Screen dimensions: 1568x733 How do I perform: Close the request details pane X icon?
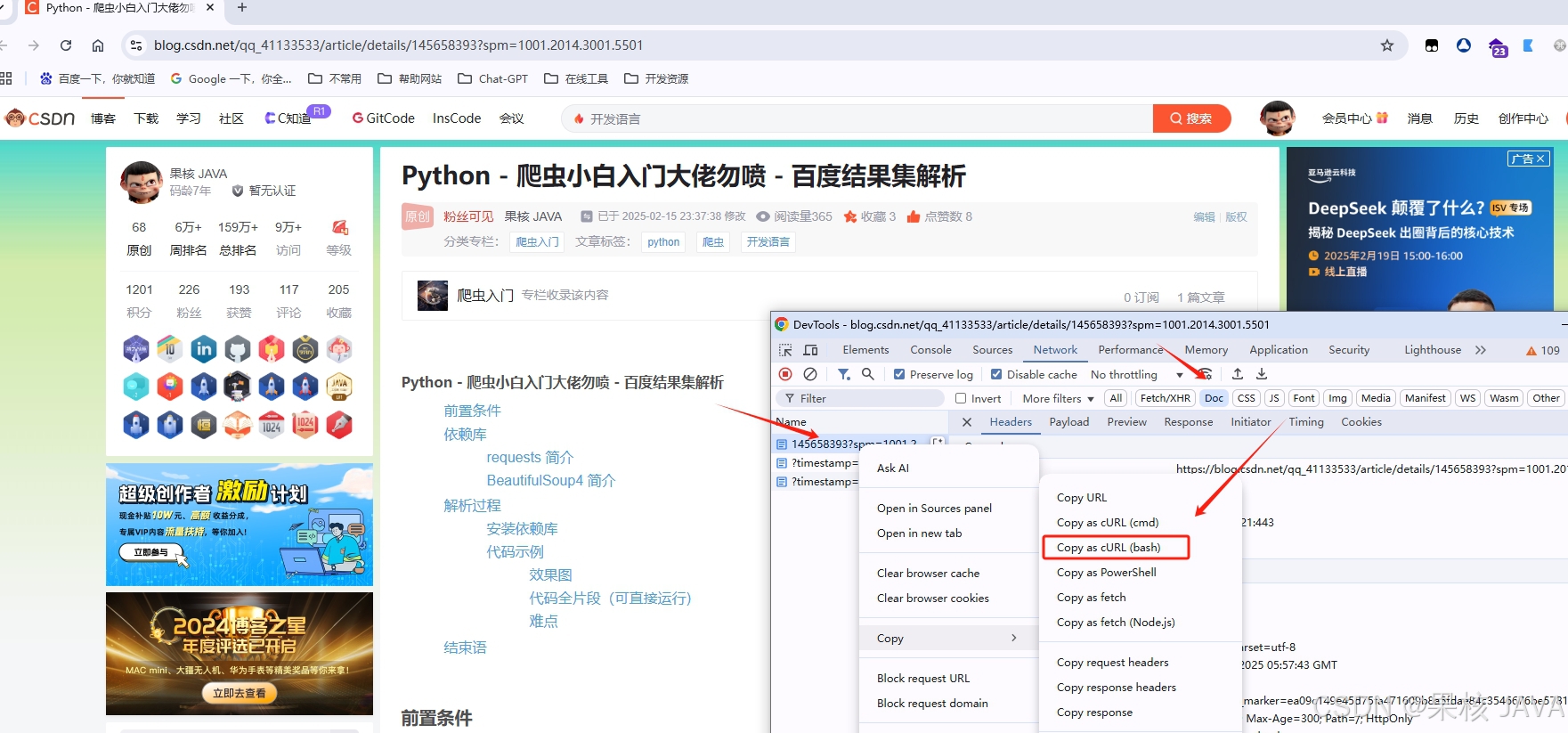[967, 422]
